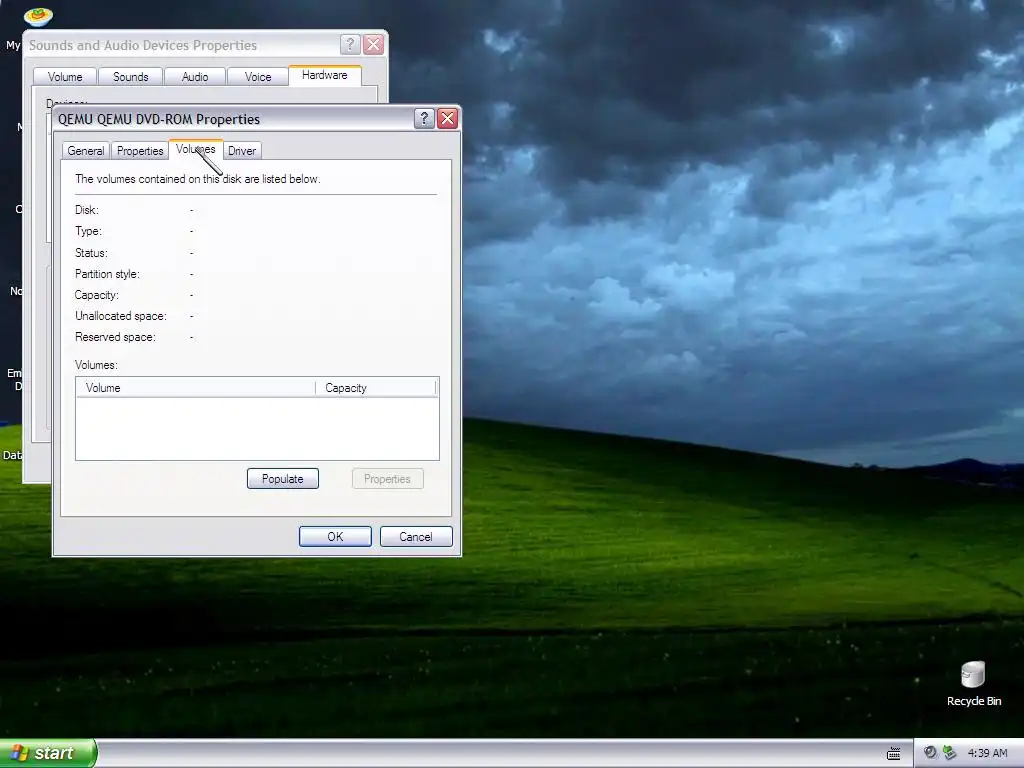Open the Driver tab
Screen dimensions: 1024x768
242,151
